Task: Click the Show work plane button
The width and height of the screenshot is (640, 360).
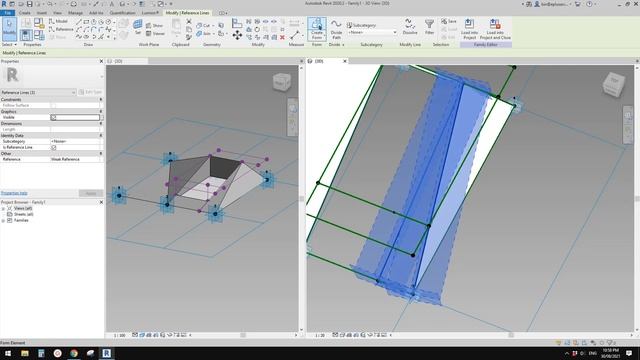Action: click(154, 25)
